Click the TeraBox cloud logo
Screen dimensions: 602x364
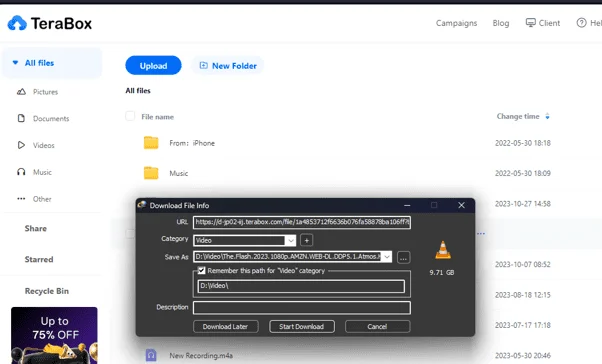[x=17, y=23]
